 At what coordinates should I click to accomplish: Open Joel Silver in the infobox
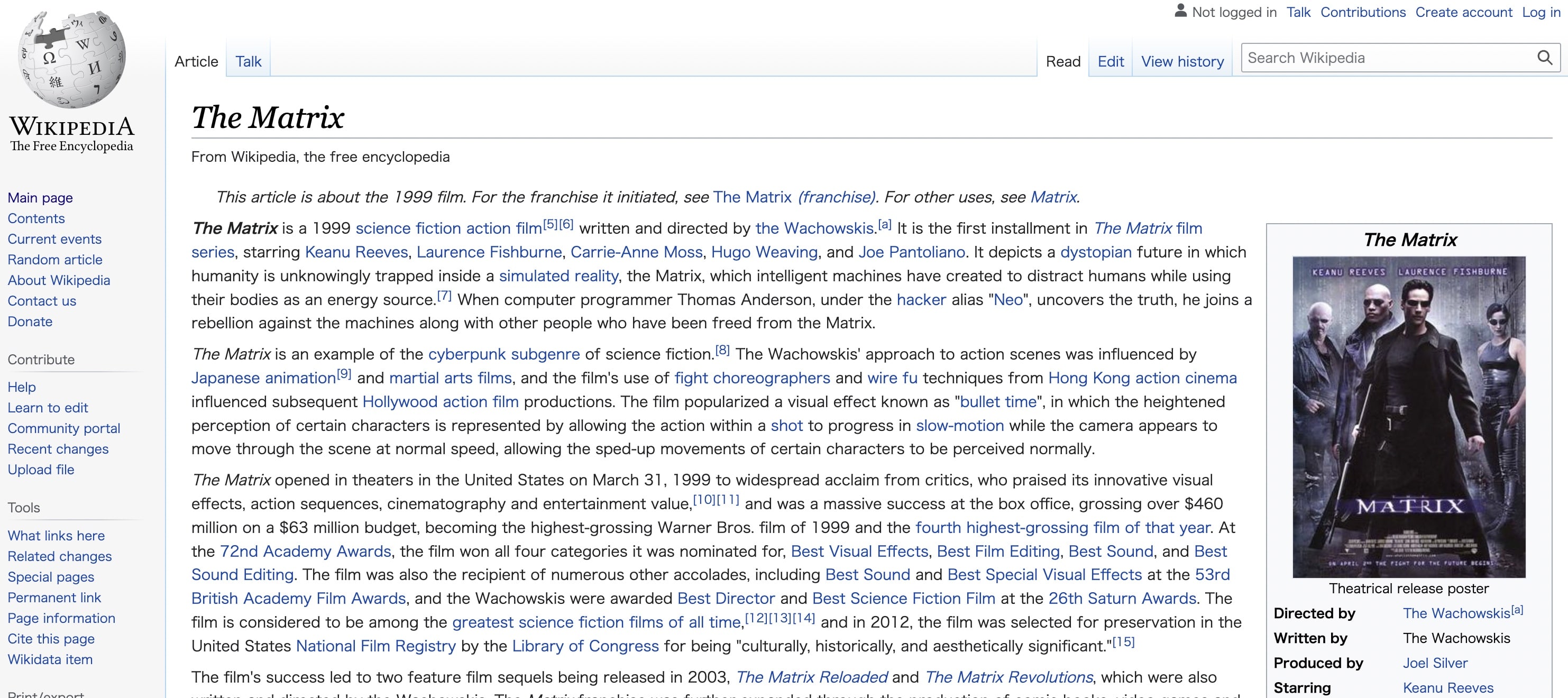click(x=1435, y=663)
